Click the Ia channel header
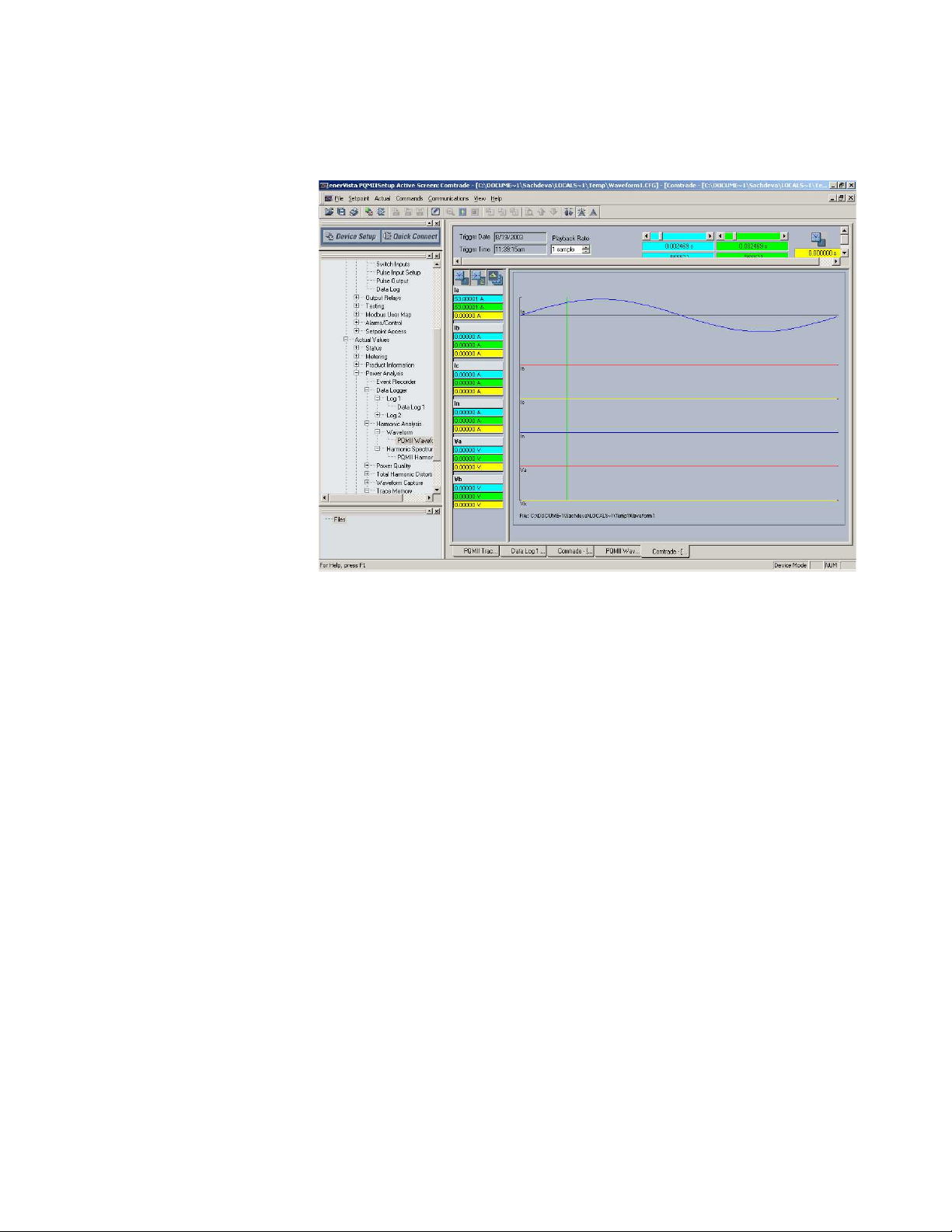Image resolution: width=952 pixels, height=1232 pixels. pyautogui.click(x=478, y=290)
